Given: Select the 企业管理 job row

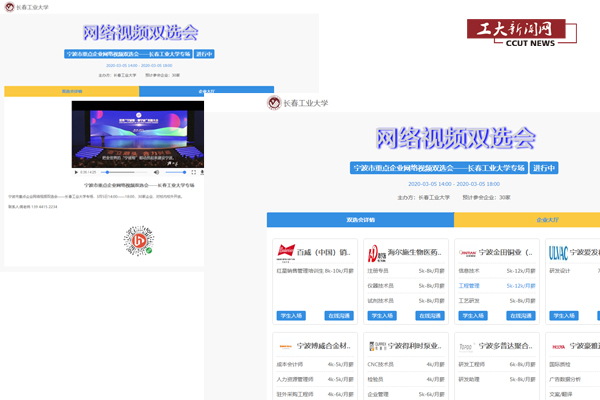Looking at the screenshot, I should click(406, 394).
